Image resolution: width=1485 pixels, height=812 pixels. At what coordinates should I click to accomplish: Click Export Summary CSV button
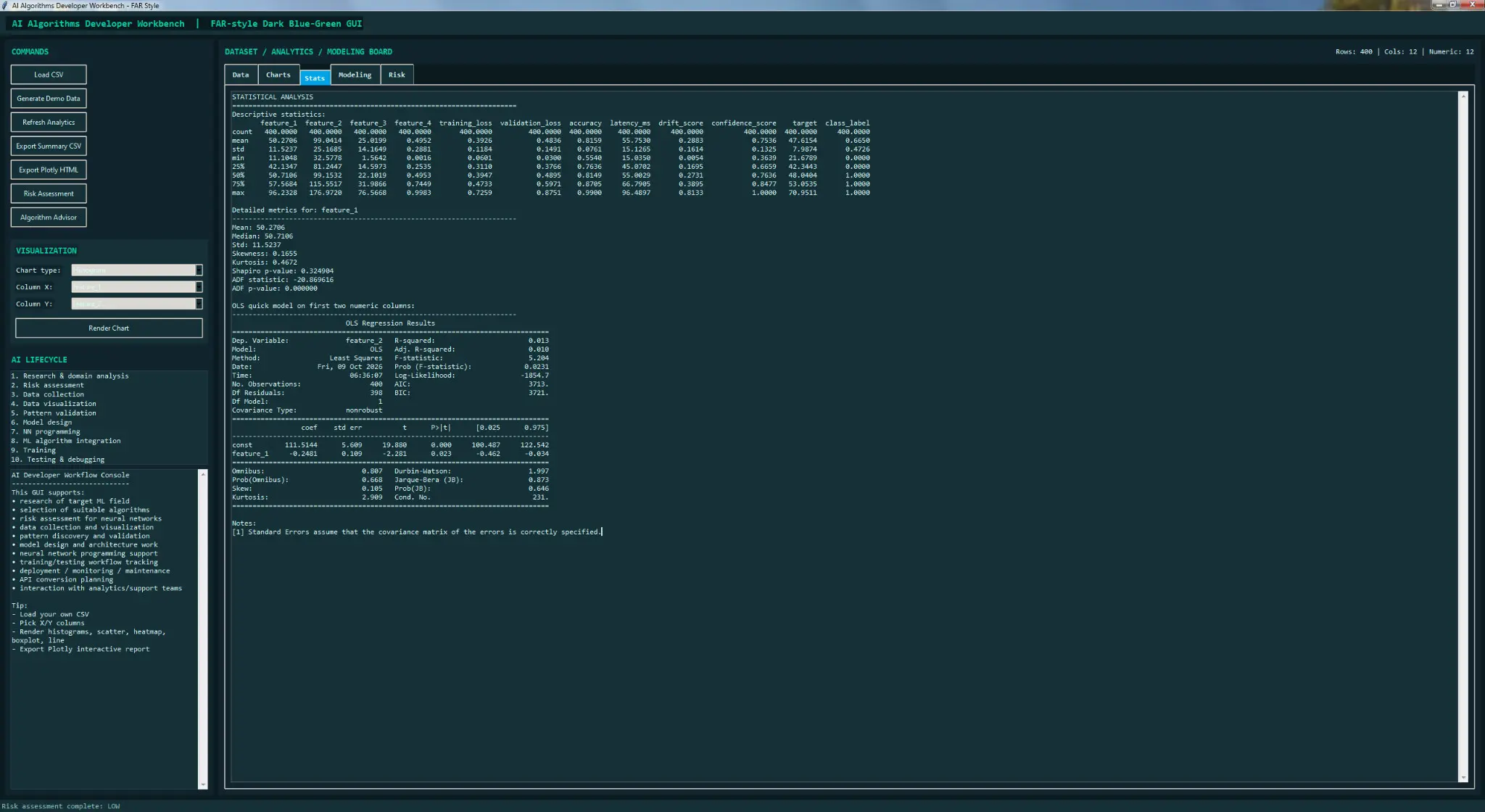point(49,146)
